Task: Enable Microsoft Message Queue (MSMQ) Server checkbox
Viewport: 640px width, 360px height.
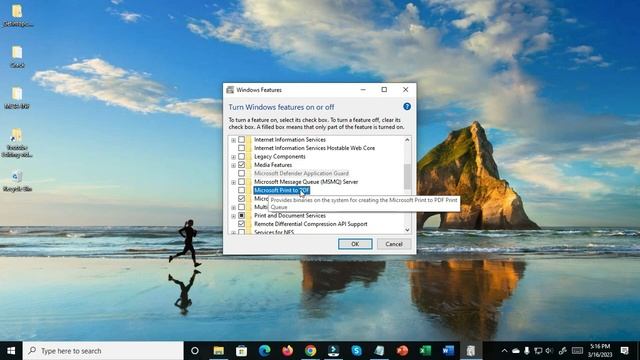Action: pyautogui.click(x=241, y=182)
